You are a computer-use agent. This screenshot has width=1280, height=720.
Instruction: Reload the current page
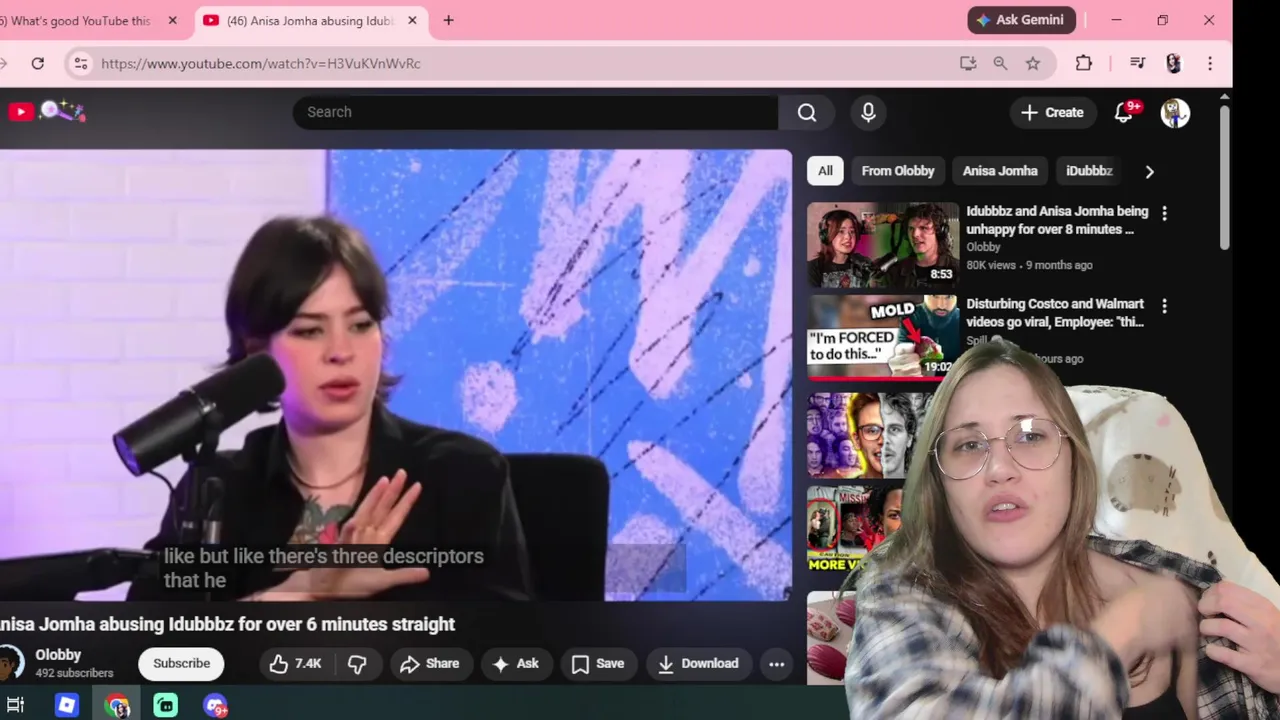coord(37,63)
